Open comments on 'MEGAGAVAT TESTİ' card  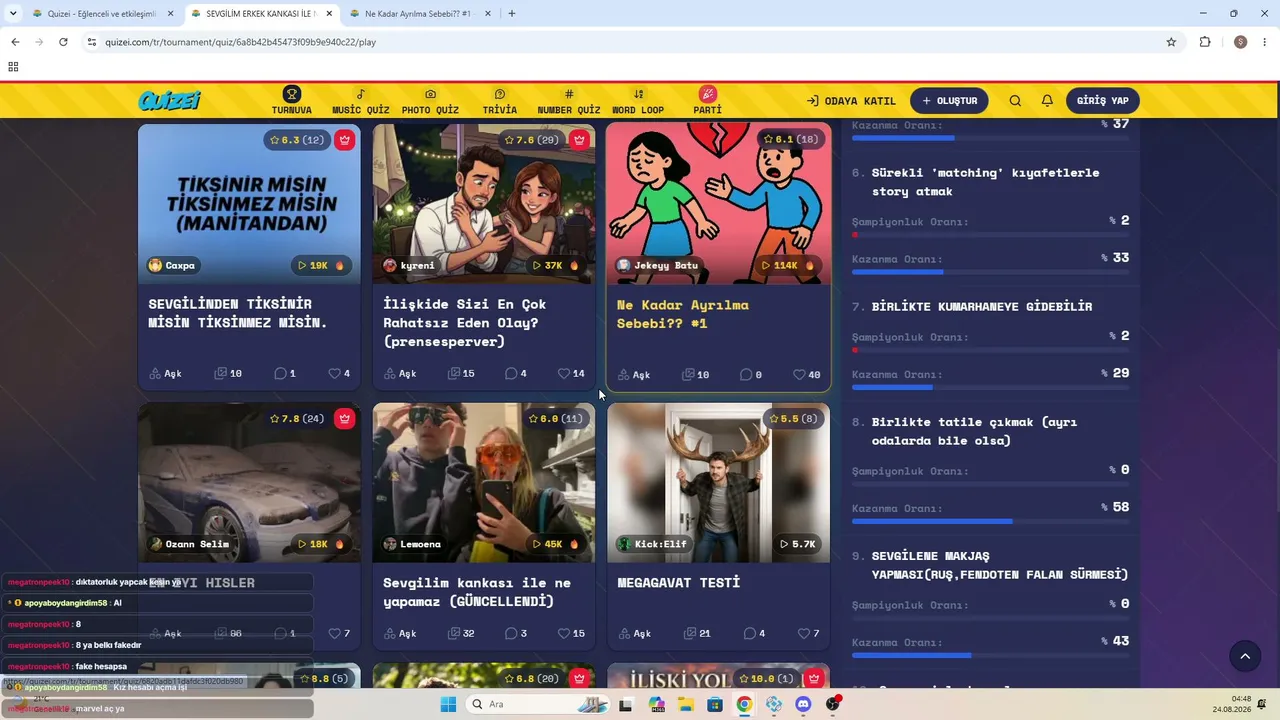click(x=754, y=633)
